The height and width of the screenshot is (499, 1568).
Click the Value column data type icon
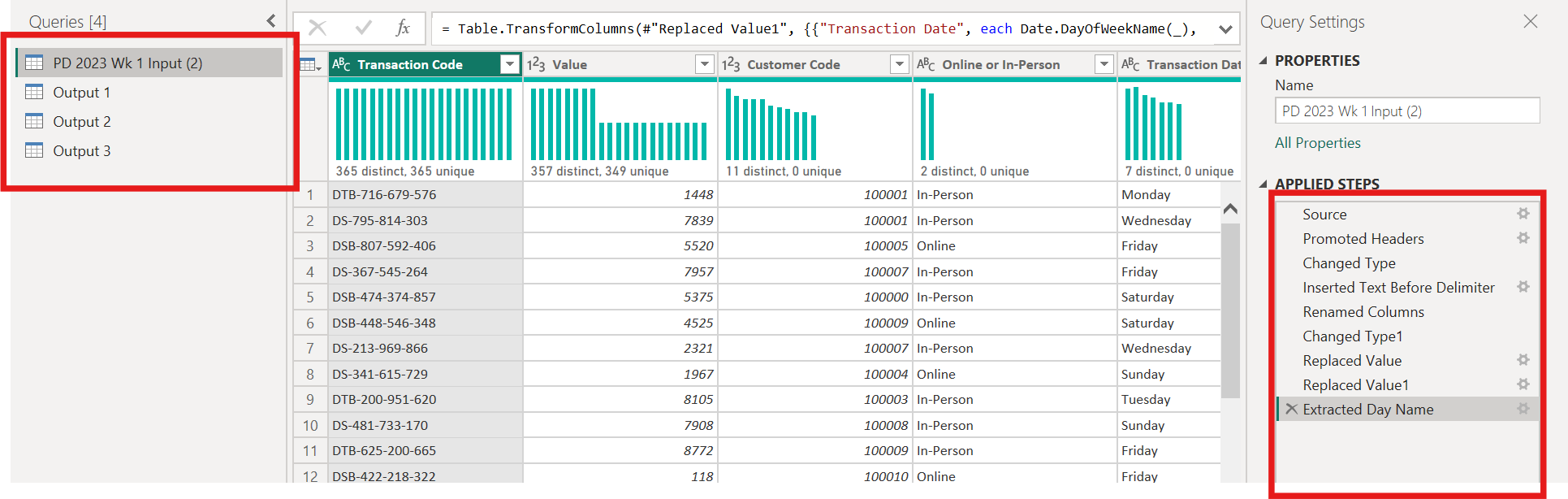click(536, 64)
